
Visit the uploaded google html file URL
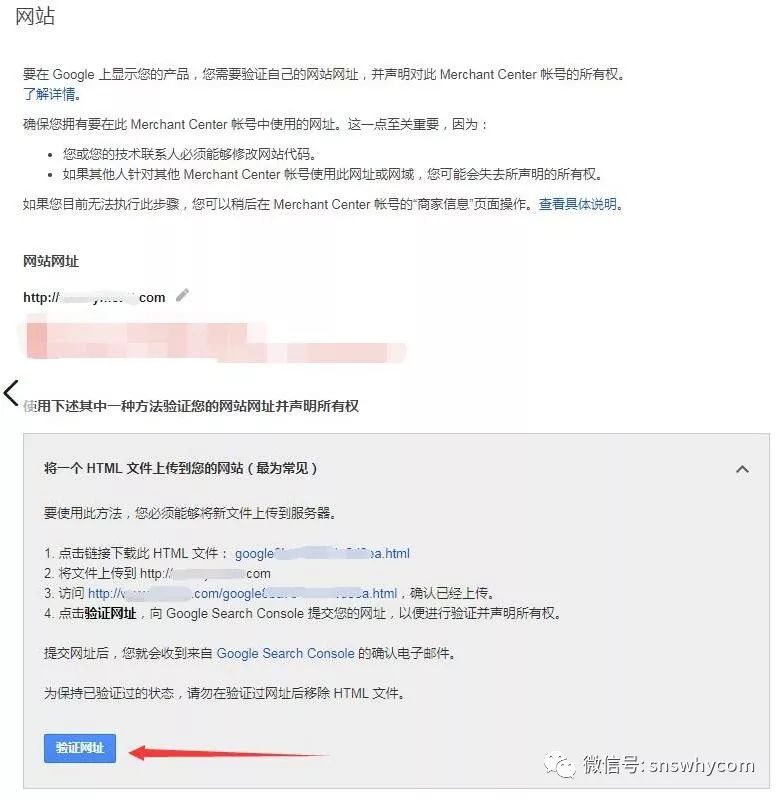[x=242, y=593]
